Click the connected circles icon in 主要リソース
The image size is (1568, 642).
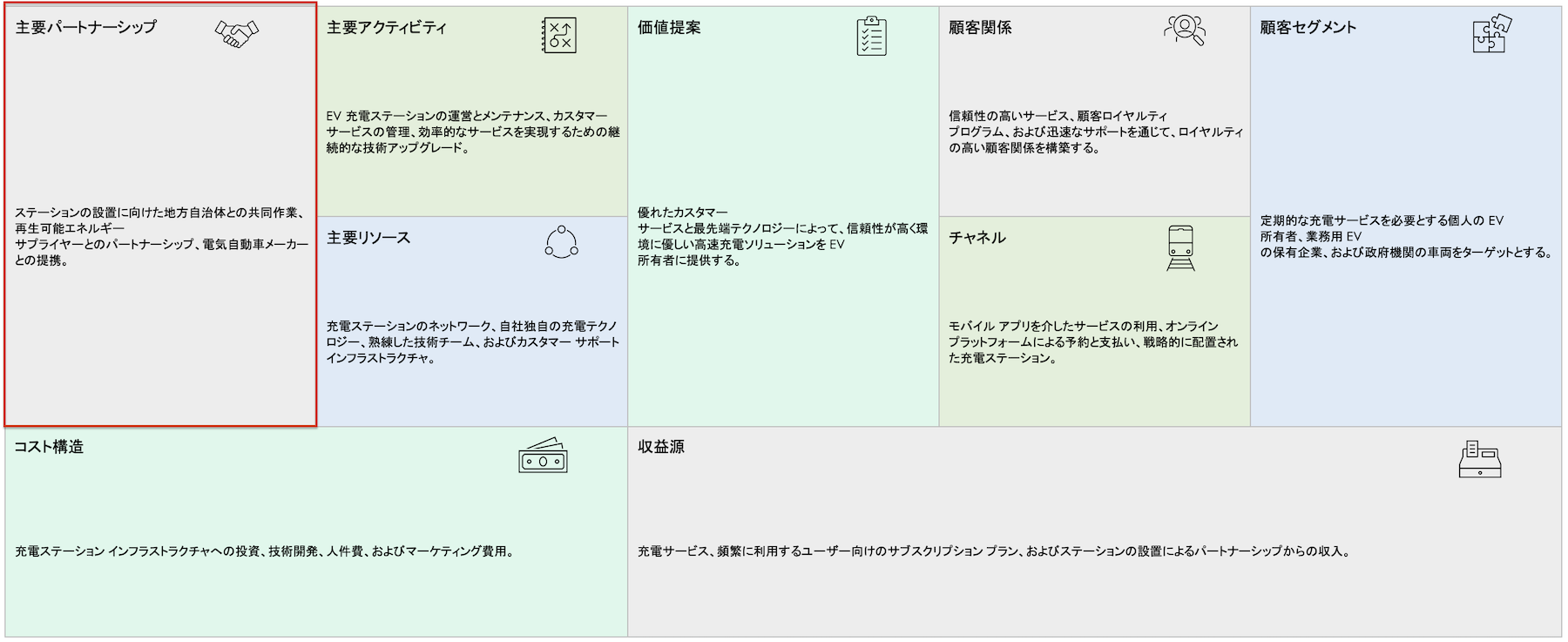coord(561,242)
